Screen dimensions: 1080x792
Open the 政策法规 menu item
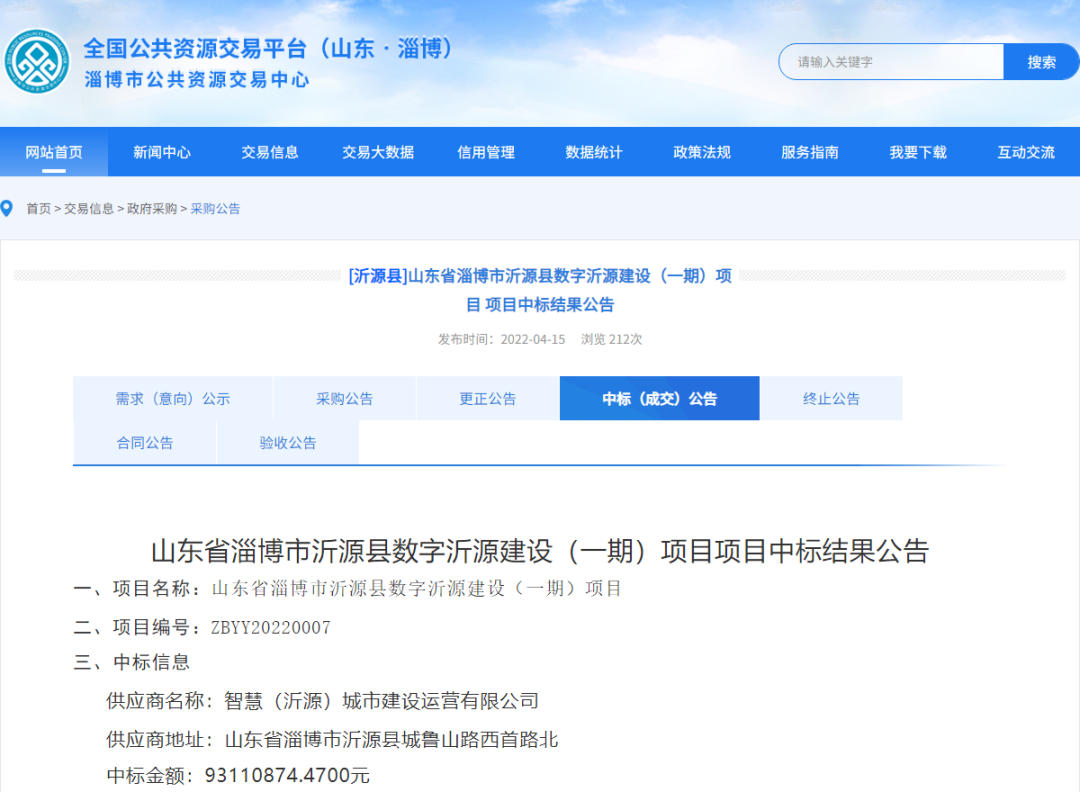[702, 152]
